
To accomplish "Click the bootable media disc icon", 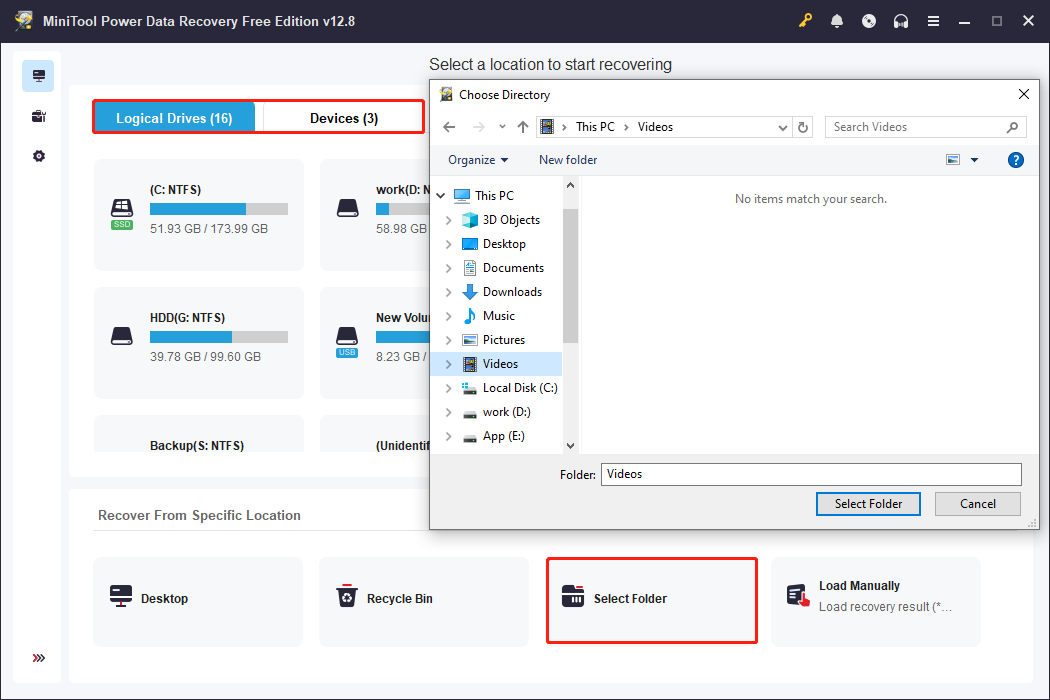I will coord(869,20).
